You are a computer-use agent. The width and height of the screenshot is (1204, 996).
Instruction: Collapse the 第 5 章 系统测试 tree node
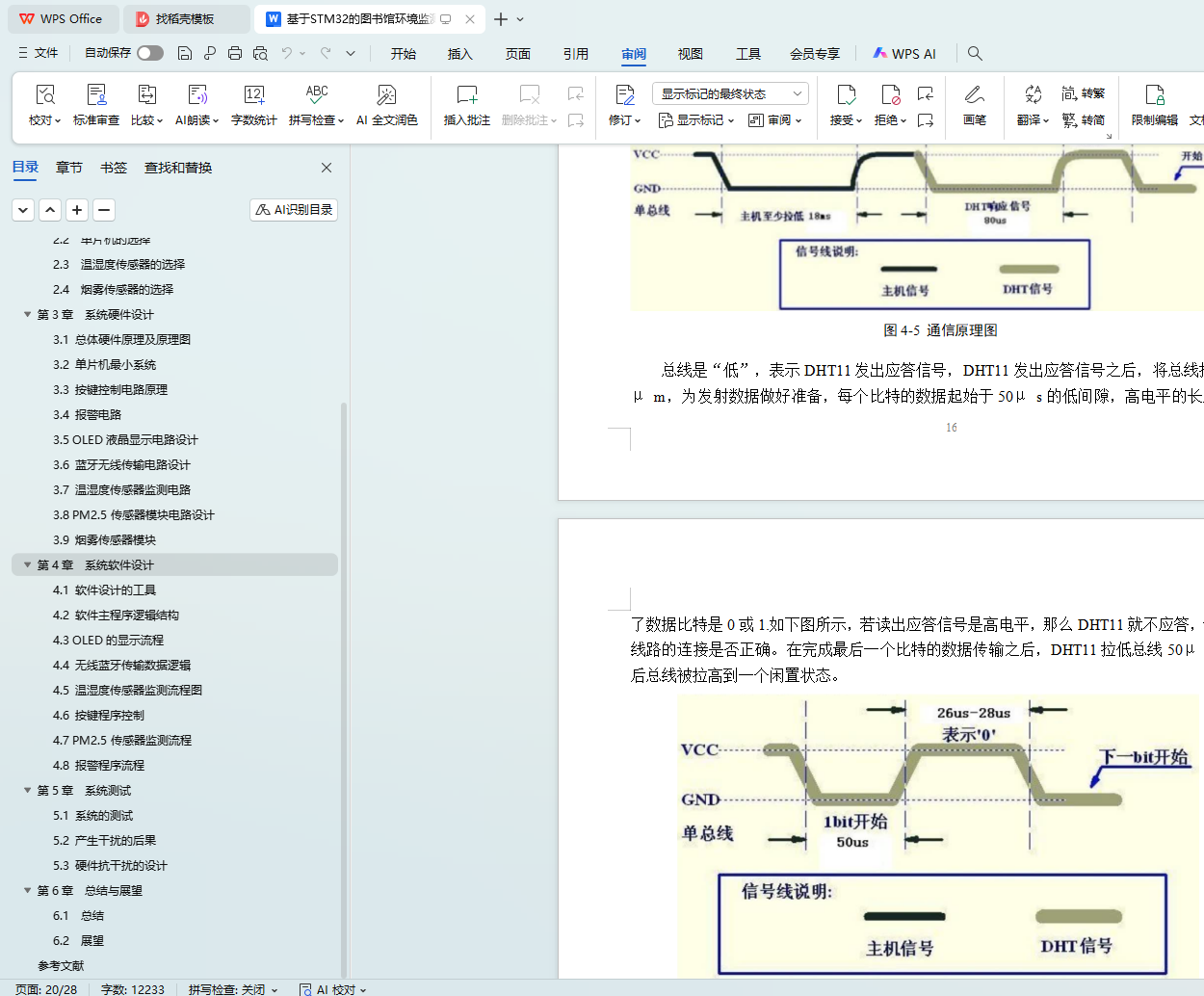click(x=28, y=791)
